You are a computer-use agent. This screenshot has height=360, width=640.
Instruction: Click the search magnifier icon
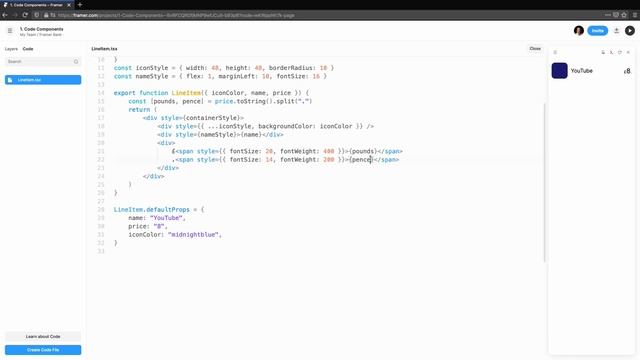[76, 62]
